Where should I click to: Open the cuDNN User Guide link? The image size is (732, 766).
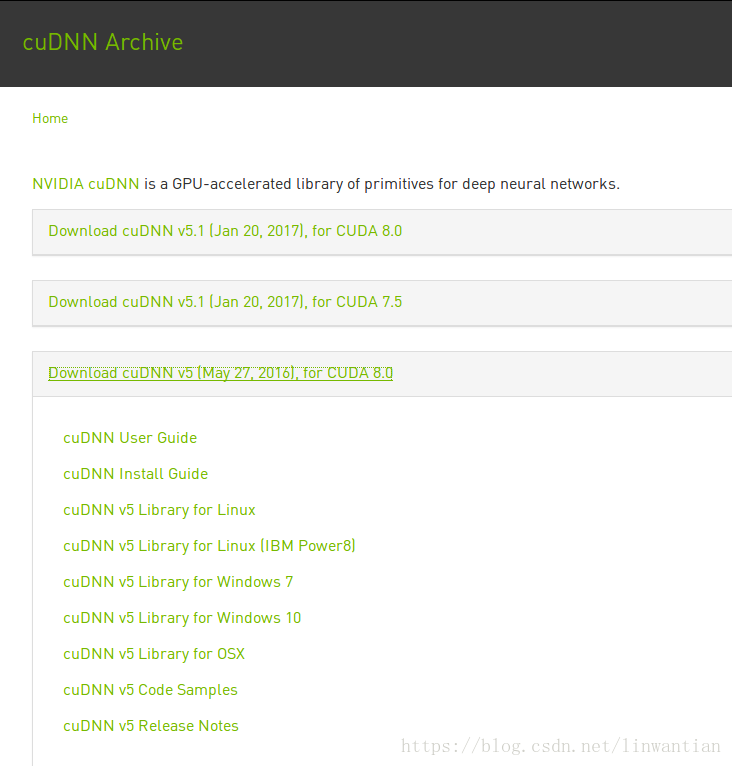[130, 438]
